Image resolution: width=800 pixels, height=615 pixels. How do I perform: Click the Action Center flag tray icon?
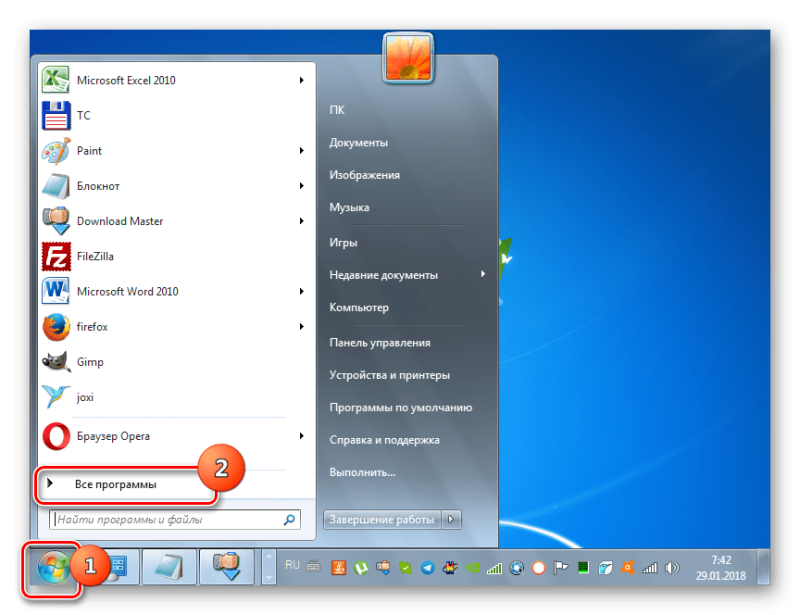pos(561,568)
